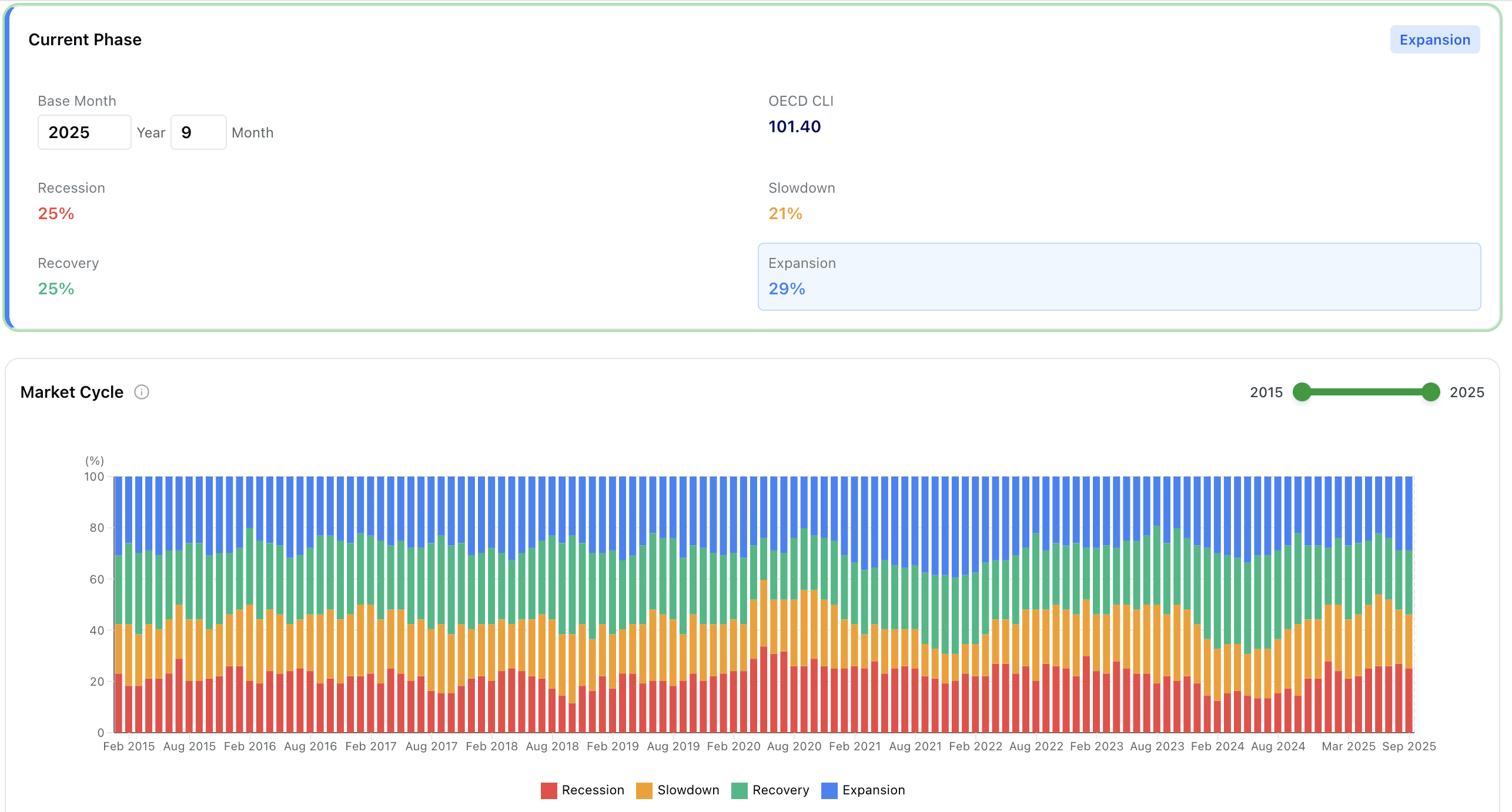The height and width of the screenshot is (812, 1512).
Task: Toggle Expansion series in chart legend
Action: [873, 790]
